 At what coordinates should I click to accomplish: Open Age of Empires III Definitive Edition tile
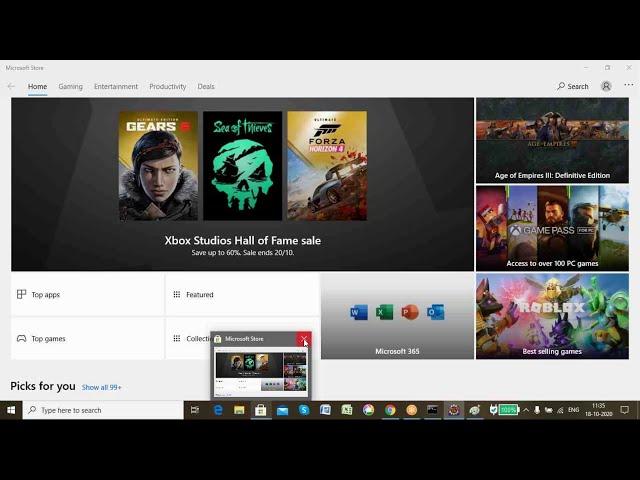coord(552,140)
